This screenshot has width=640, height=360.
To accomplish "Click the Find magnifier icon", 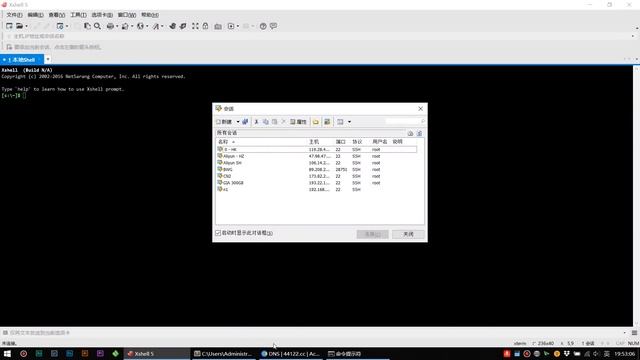I will point(98,26).
